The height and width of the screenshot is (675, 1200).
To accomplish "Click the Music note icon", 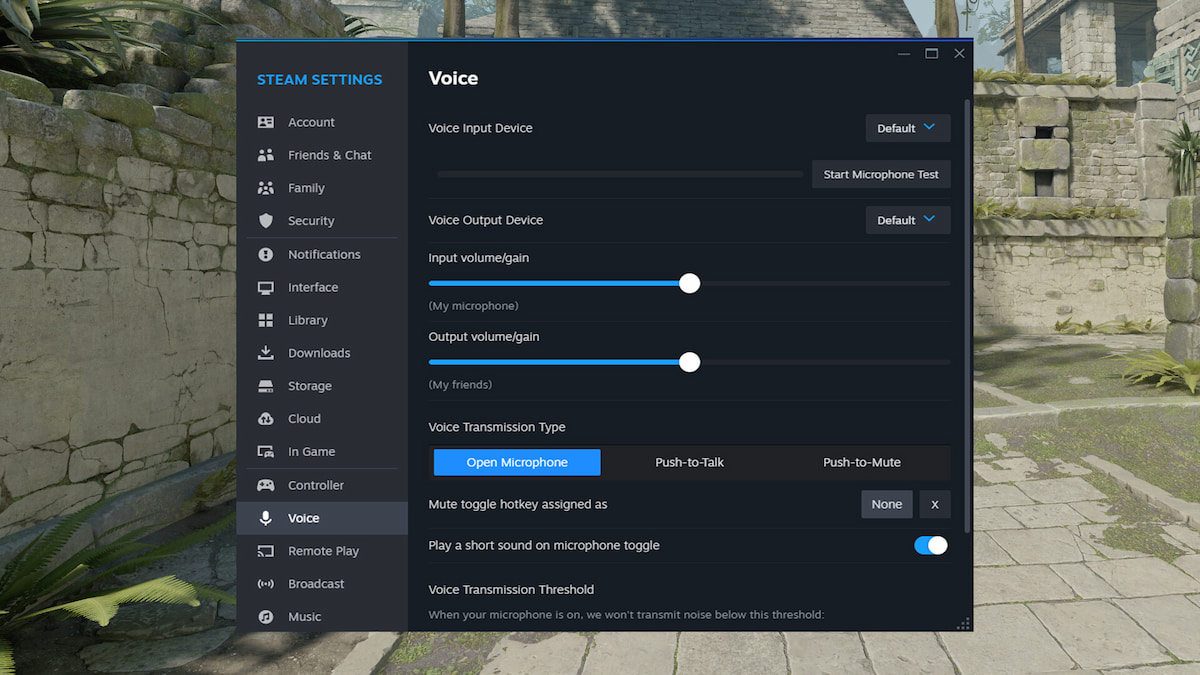I will (265, 616).
